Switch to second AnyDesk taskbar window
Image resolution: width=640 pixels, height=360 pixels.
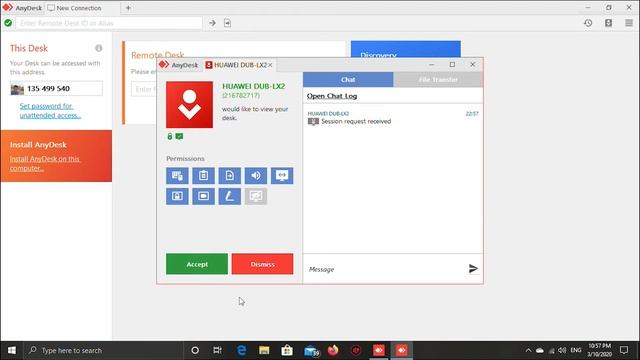[x=402, y=350]
